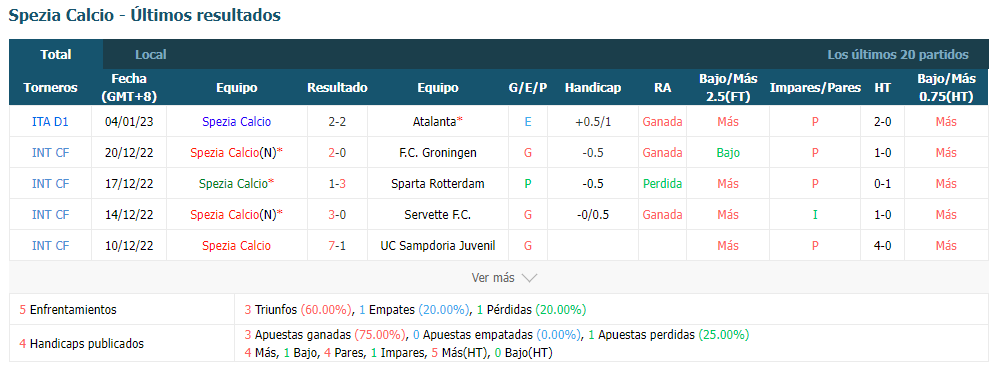Open INT CF tournament for 20/12/22 match

pos(50,153)
